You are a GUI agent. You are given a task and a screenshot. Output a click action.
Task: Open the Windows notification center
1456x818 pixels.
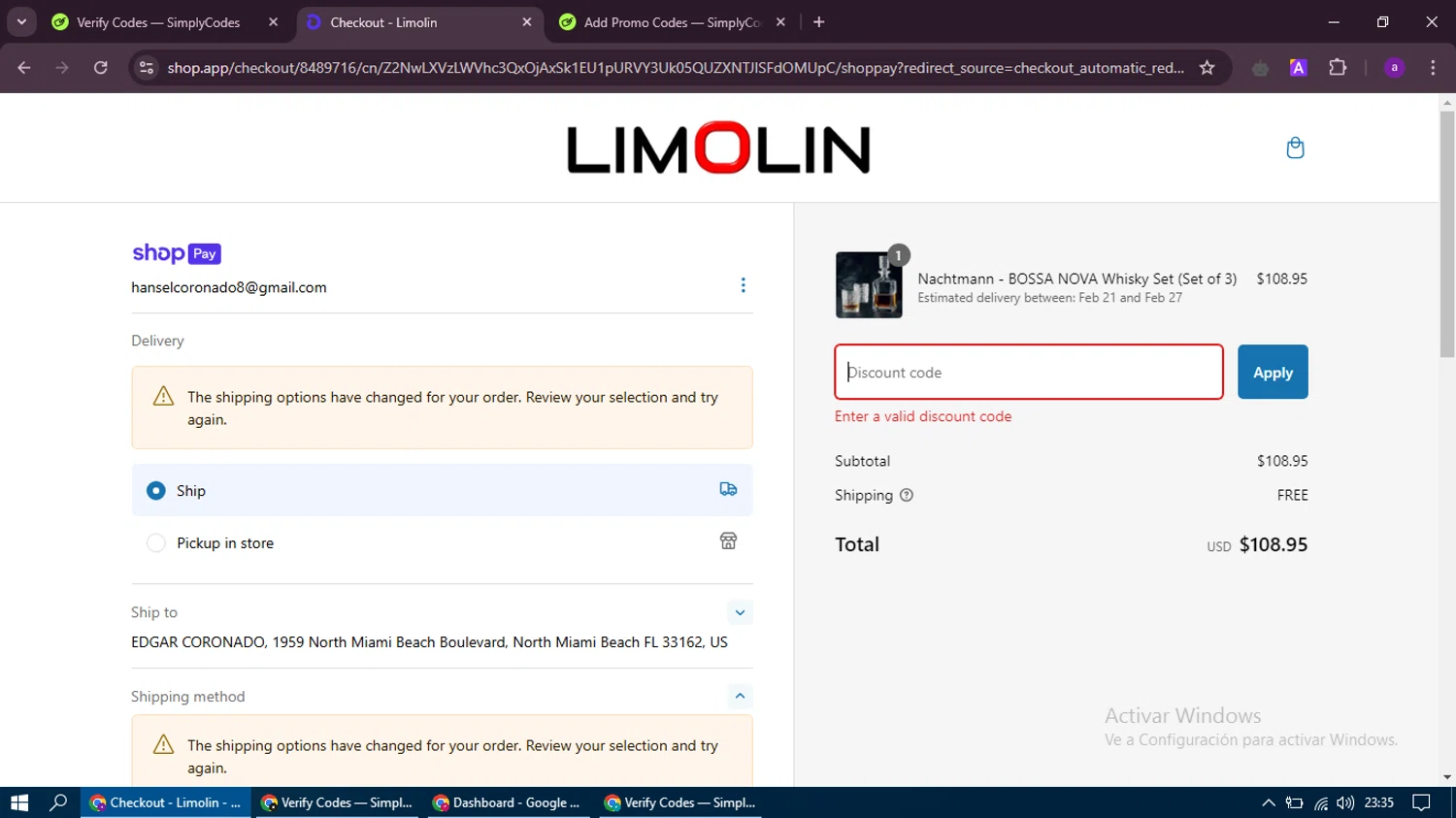[x=1421, y=802]
